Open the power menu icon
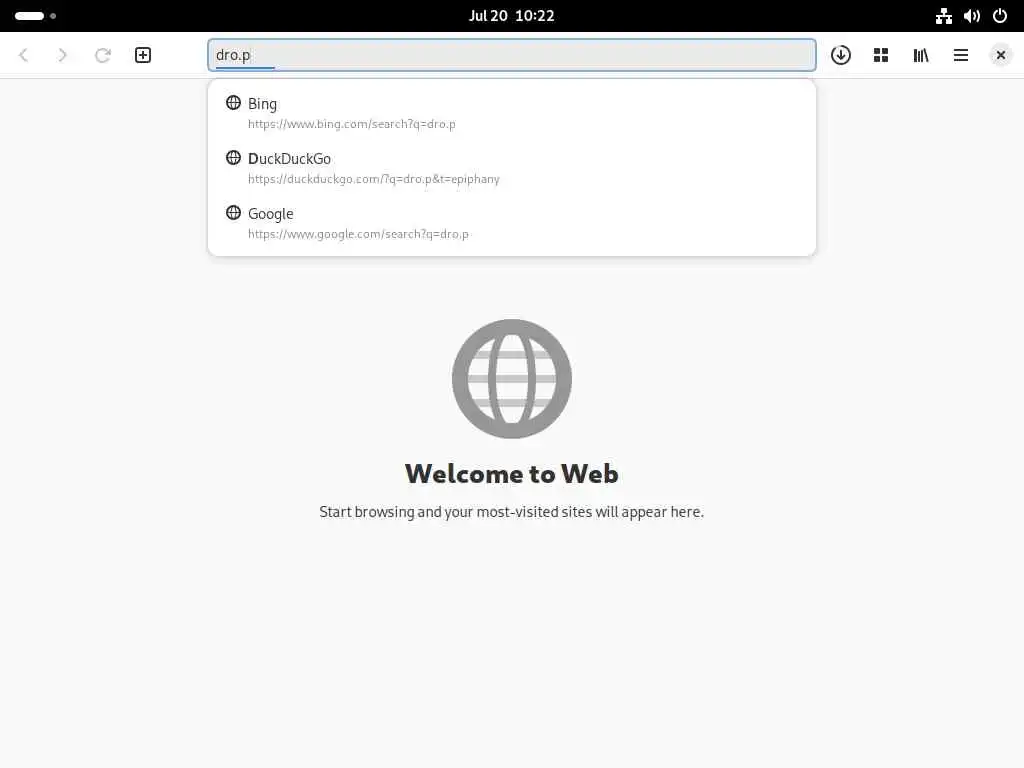This screenshot has height=768, width=1024. click(1000, 16)
